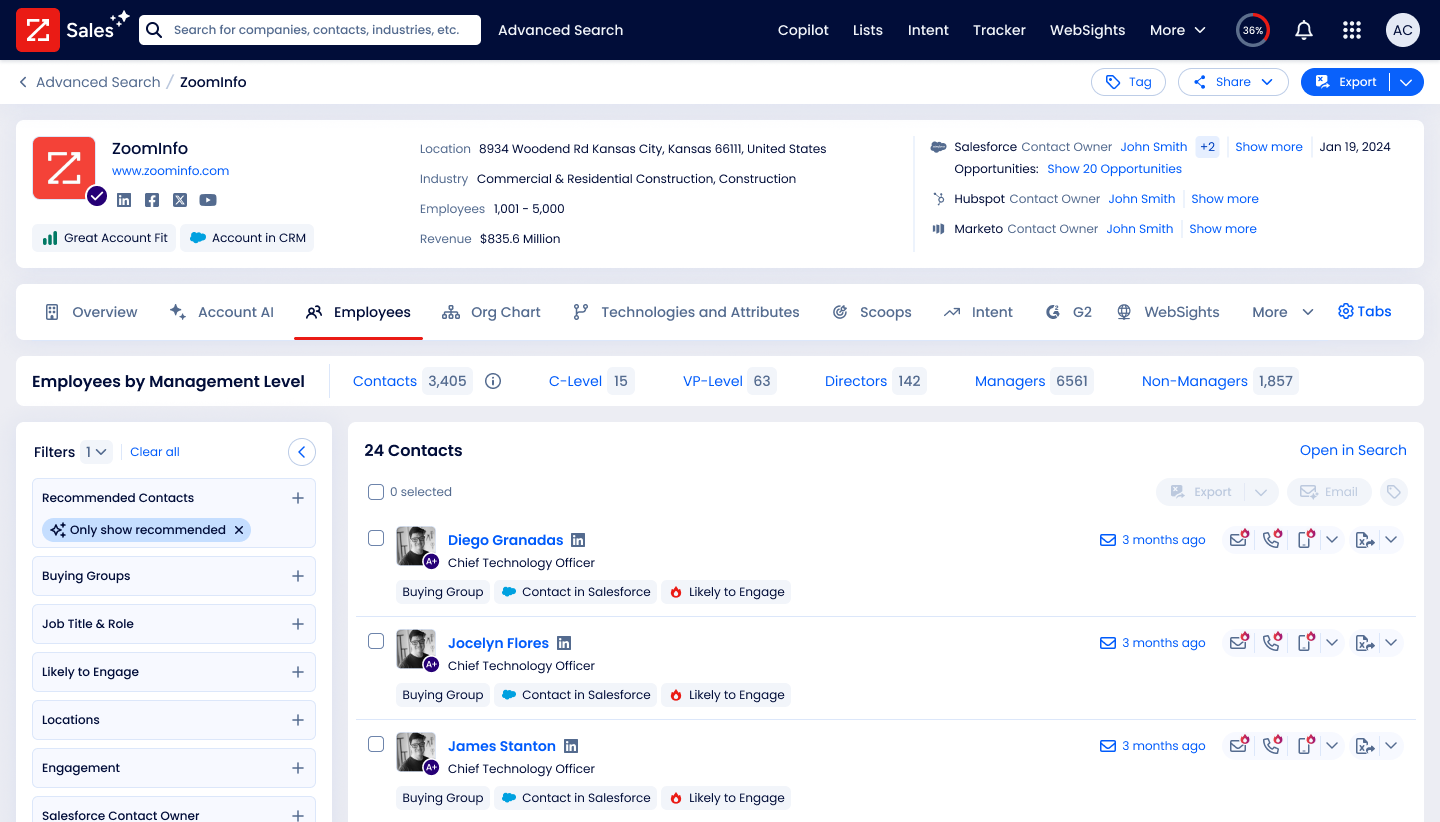
Task: Open the Share dropdown
Action: click(x=1232, y=82)
